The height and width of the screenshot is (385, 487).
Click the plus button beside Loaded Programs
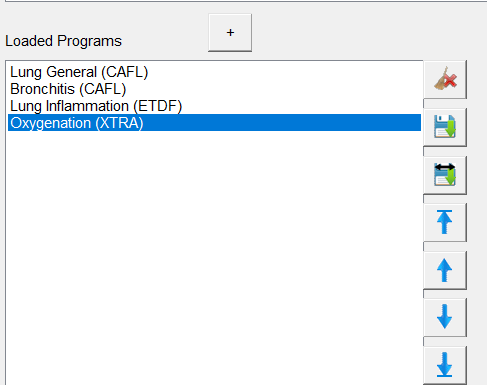(x=230, y=33)
